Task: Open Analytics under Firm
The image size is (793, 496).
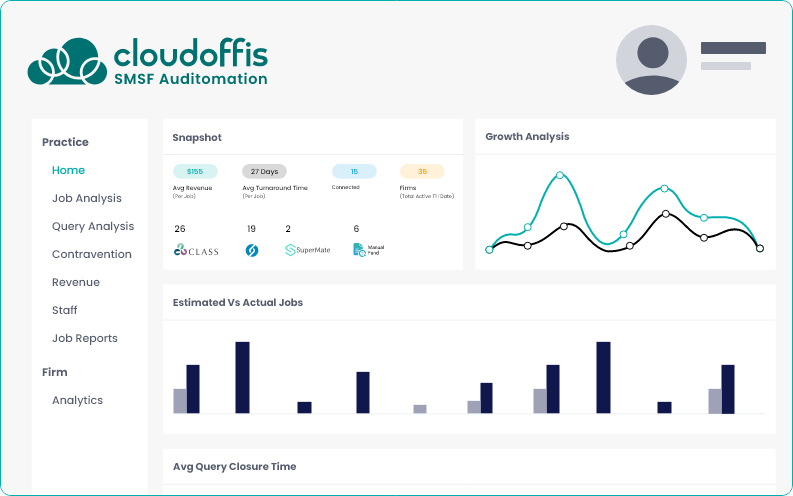Action: point(77,400)
